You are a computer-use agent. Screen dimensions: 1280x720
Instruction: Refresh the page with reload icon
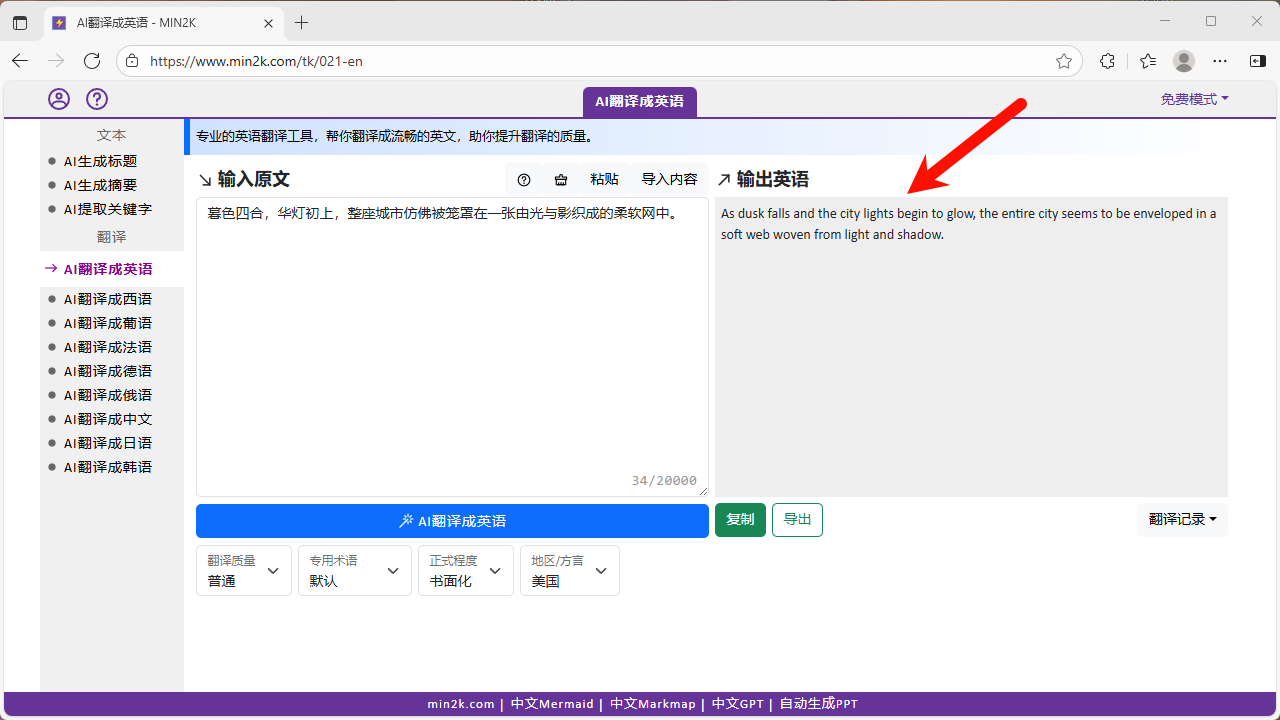pos(92,61)
